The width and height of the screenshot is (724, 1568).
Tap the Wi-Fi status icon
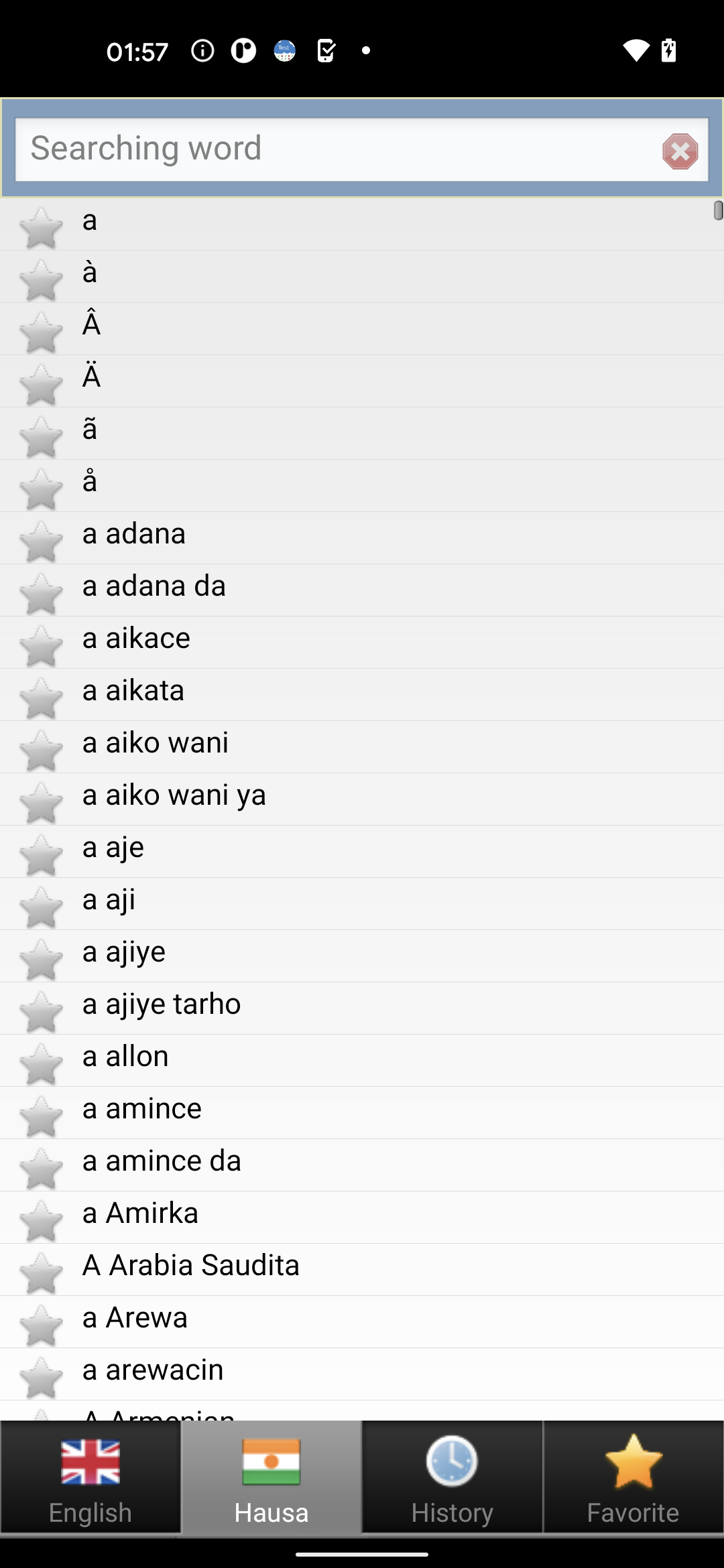point(636,51)
